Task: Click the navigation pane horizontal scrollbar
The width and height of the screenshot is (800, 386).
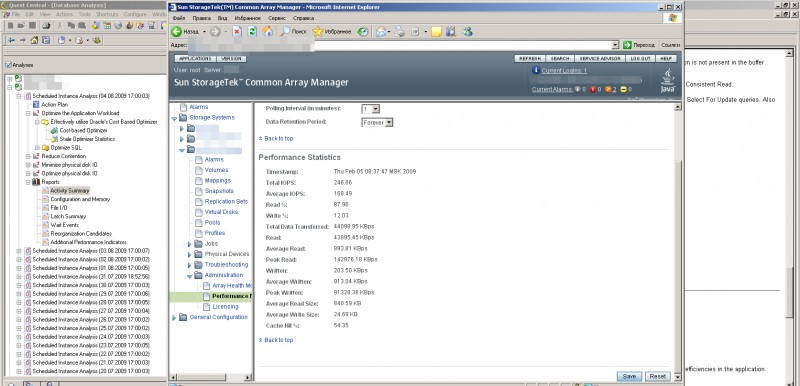Action: pos(211,377)
